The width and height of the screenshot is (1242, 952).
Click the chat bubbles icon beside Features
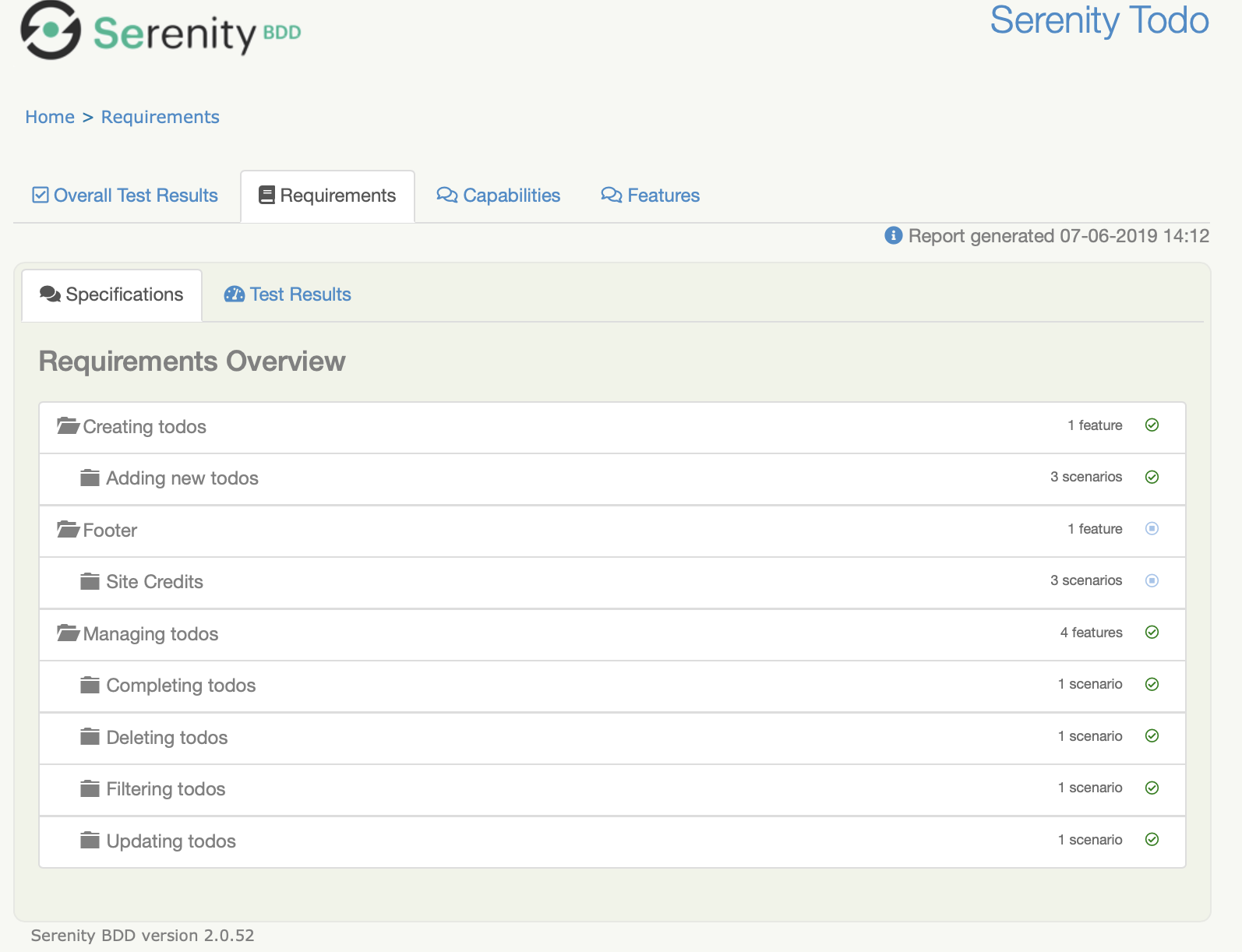pos(612,195)
